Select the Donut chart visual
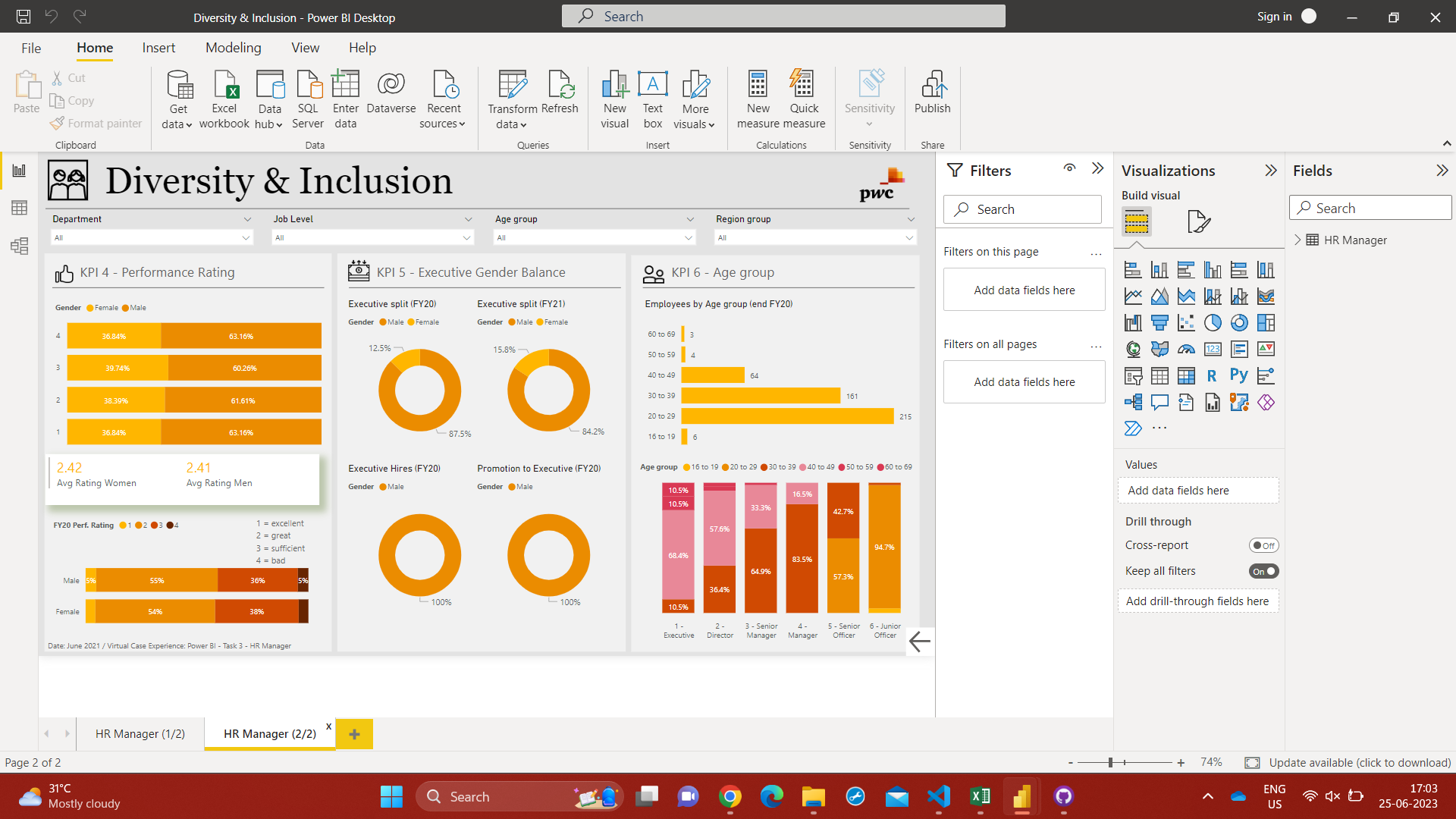The image size is (1456, 819). pyautogui.click(x=1239, y=322)
